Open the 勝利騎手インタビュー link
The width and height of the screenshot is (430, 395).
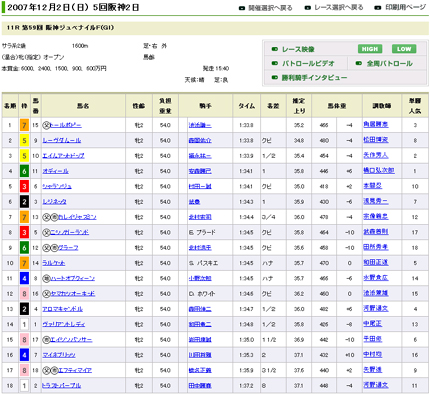click(x=314, y=78)
